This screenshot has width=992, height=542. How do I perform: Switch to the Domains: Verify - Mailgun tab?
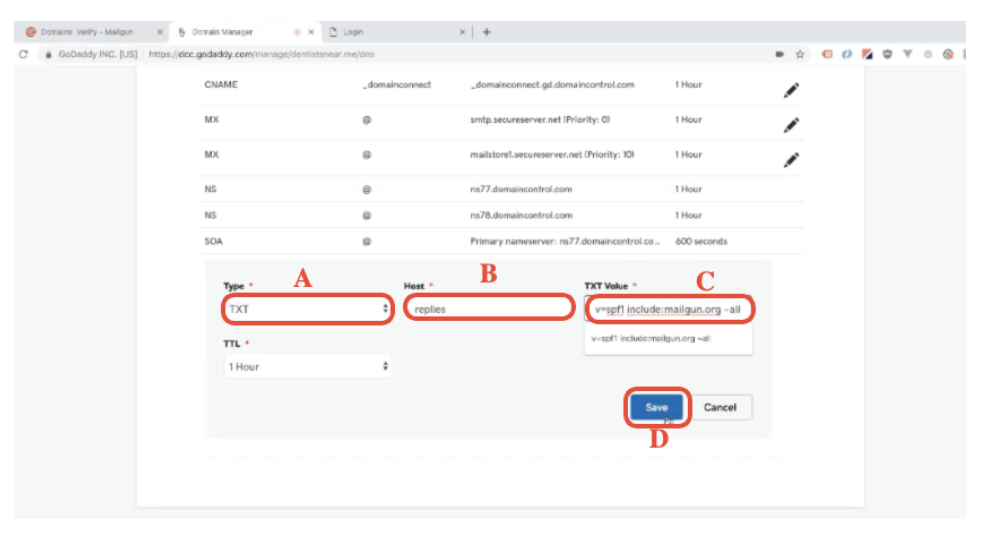point(85,32)
